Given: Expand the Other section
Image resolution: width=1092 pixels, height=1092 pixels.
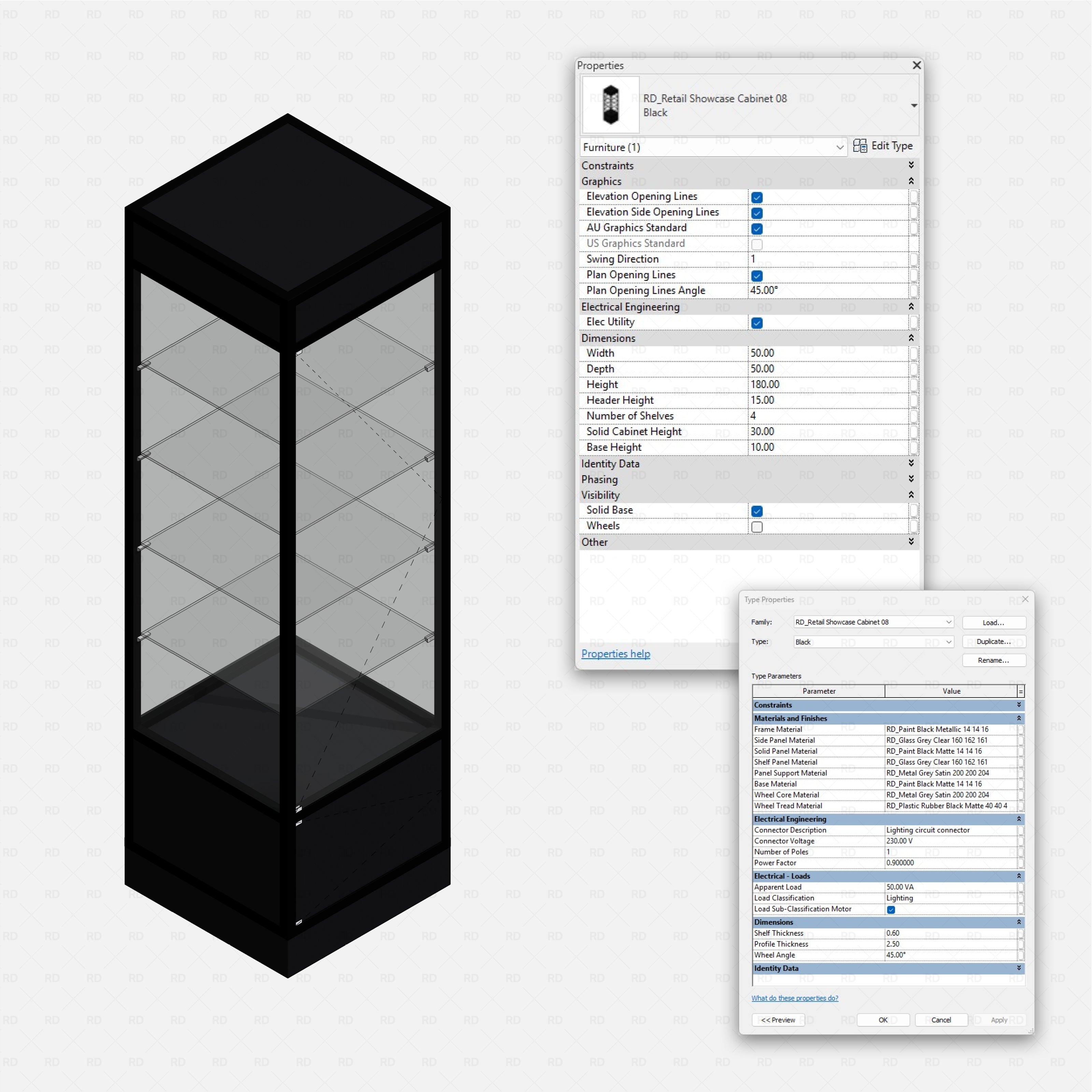Looking at the screenshot, I should (910, 542).
